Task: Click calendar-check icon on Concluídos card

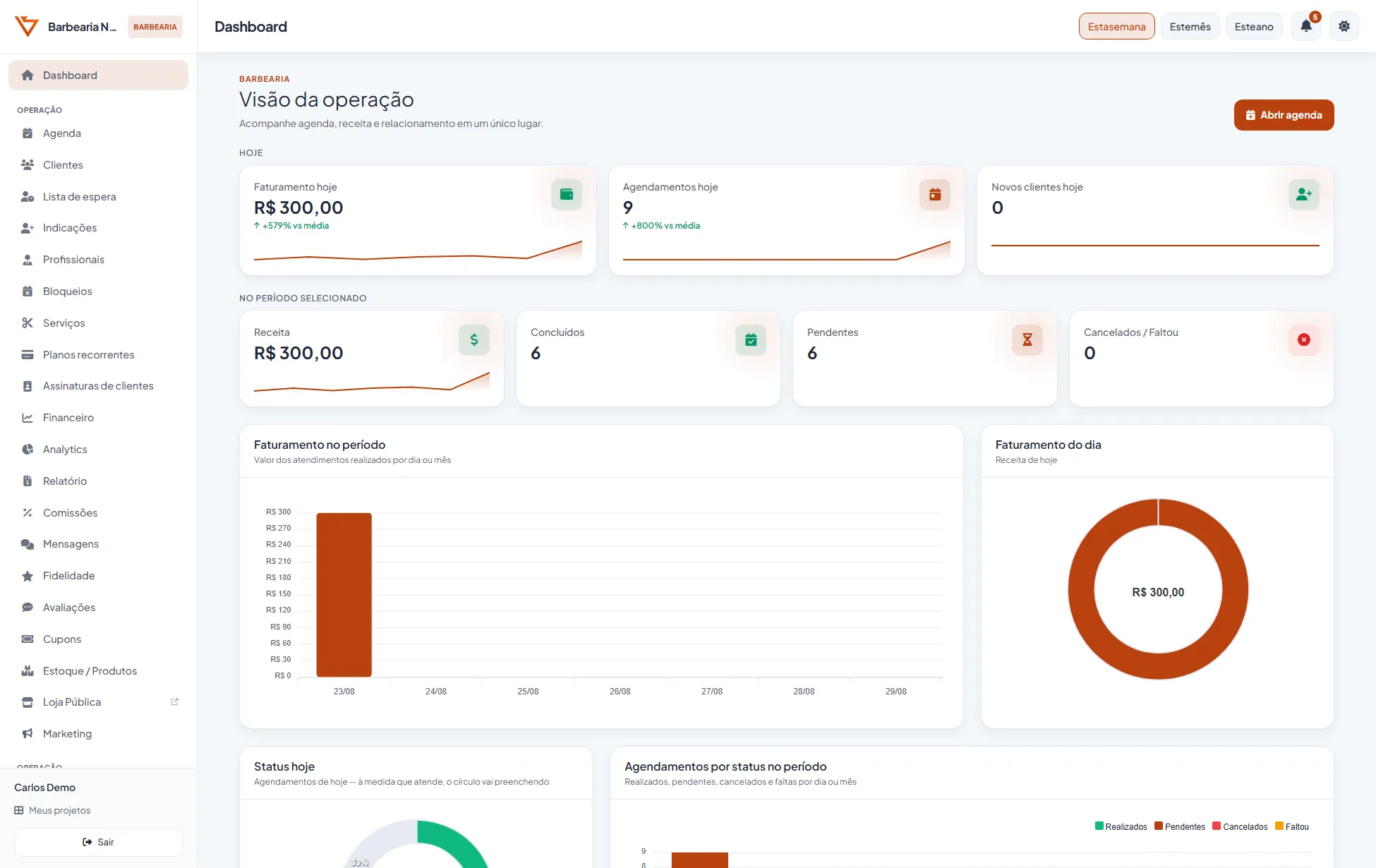Action: pyautogui.click(x=751, y=340)
